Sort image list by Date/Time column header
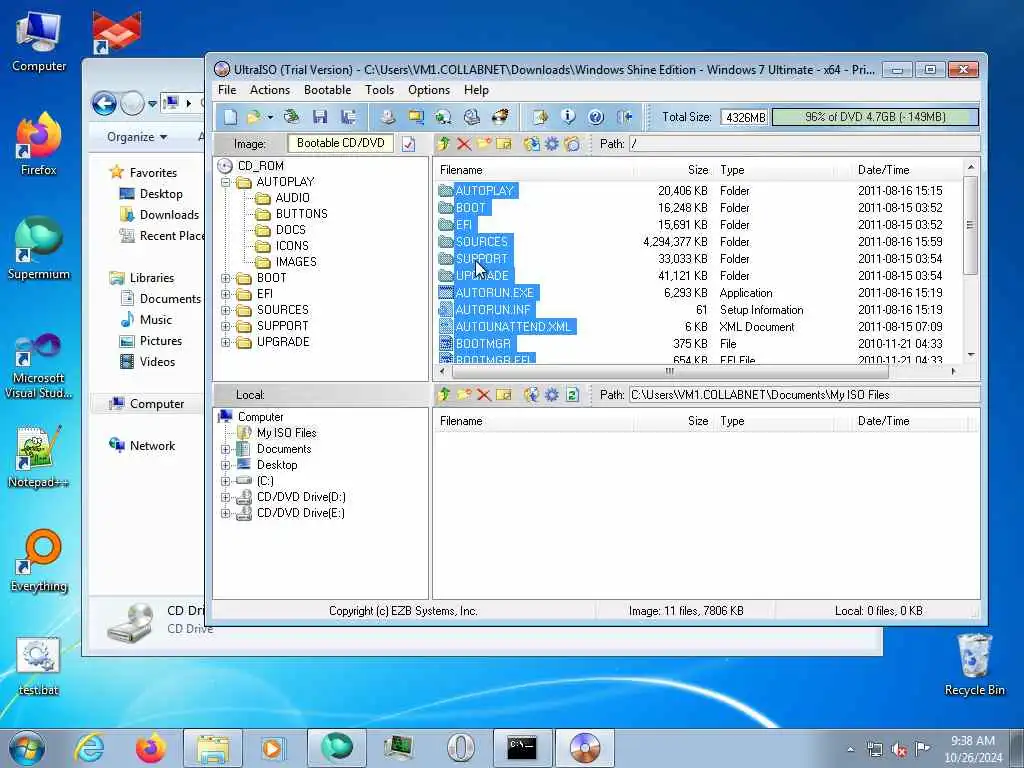This screenshot has width=1024, height=768. 908,170
